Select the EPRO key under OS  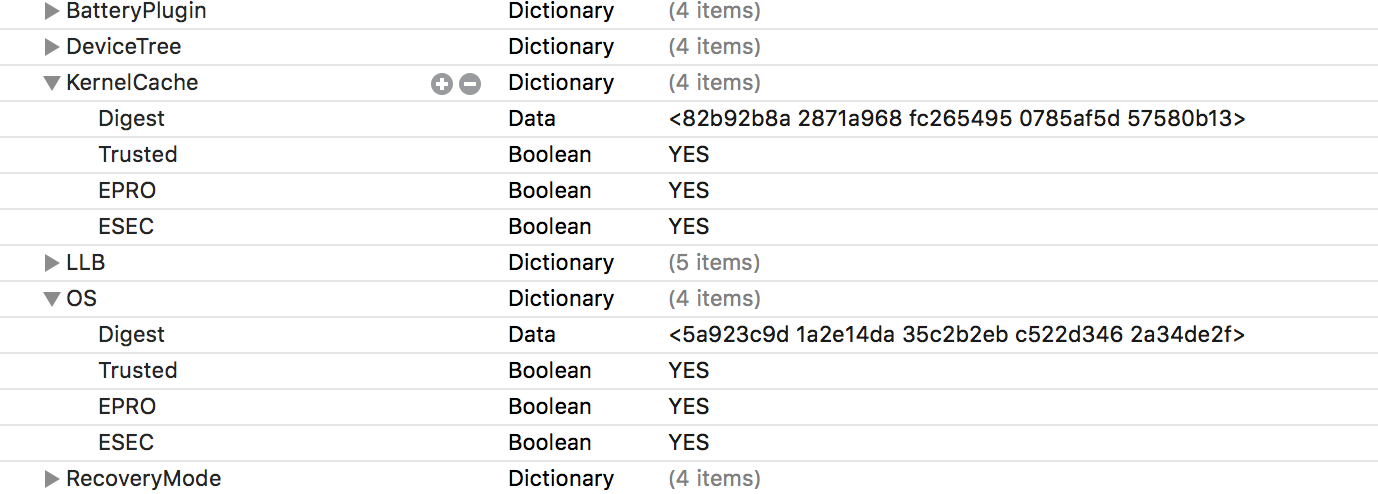tap(127, 407)
